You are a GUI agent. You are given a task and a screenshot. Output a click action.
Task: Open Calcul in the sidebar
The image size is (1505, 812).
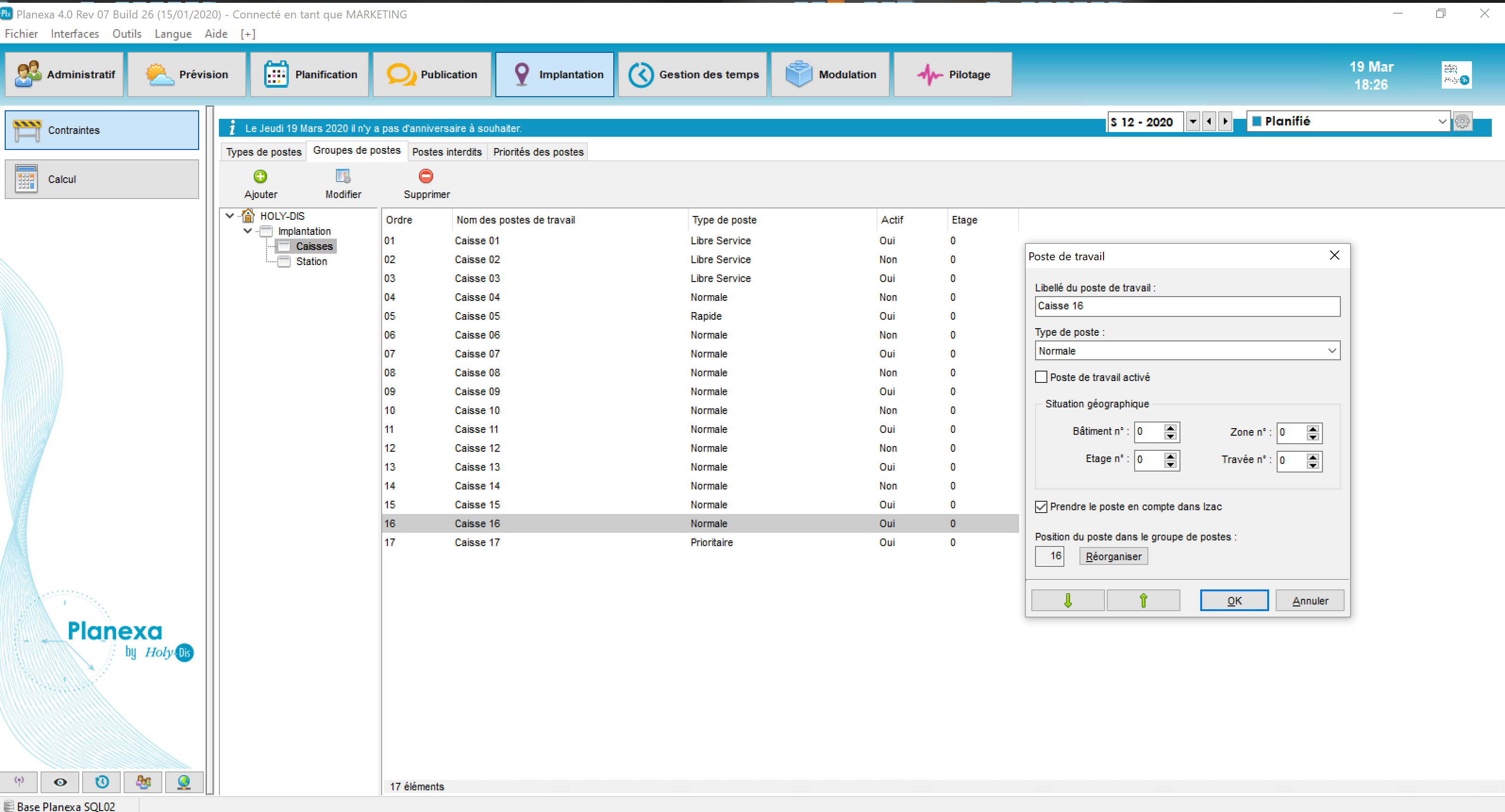(x=102, y=179)
